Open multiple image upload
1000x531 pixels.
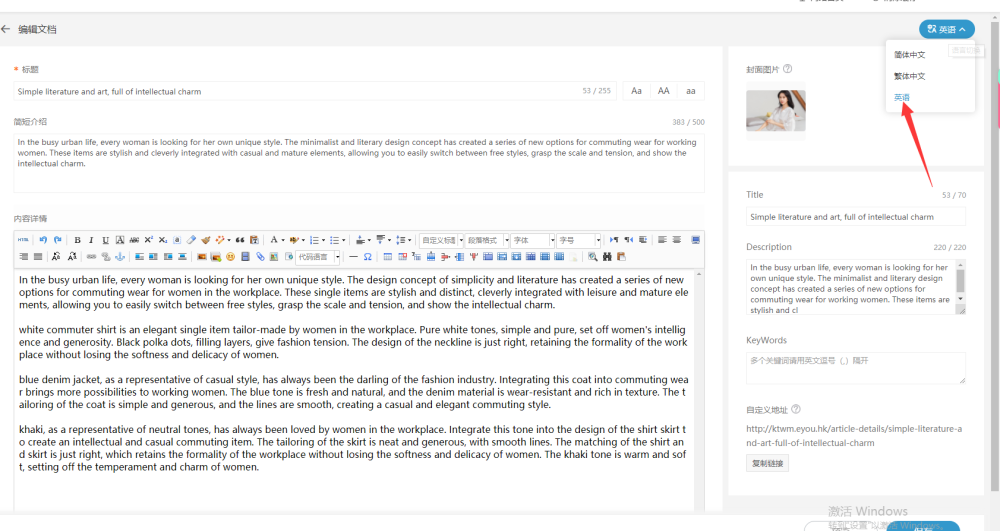[x=216, y=256]
